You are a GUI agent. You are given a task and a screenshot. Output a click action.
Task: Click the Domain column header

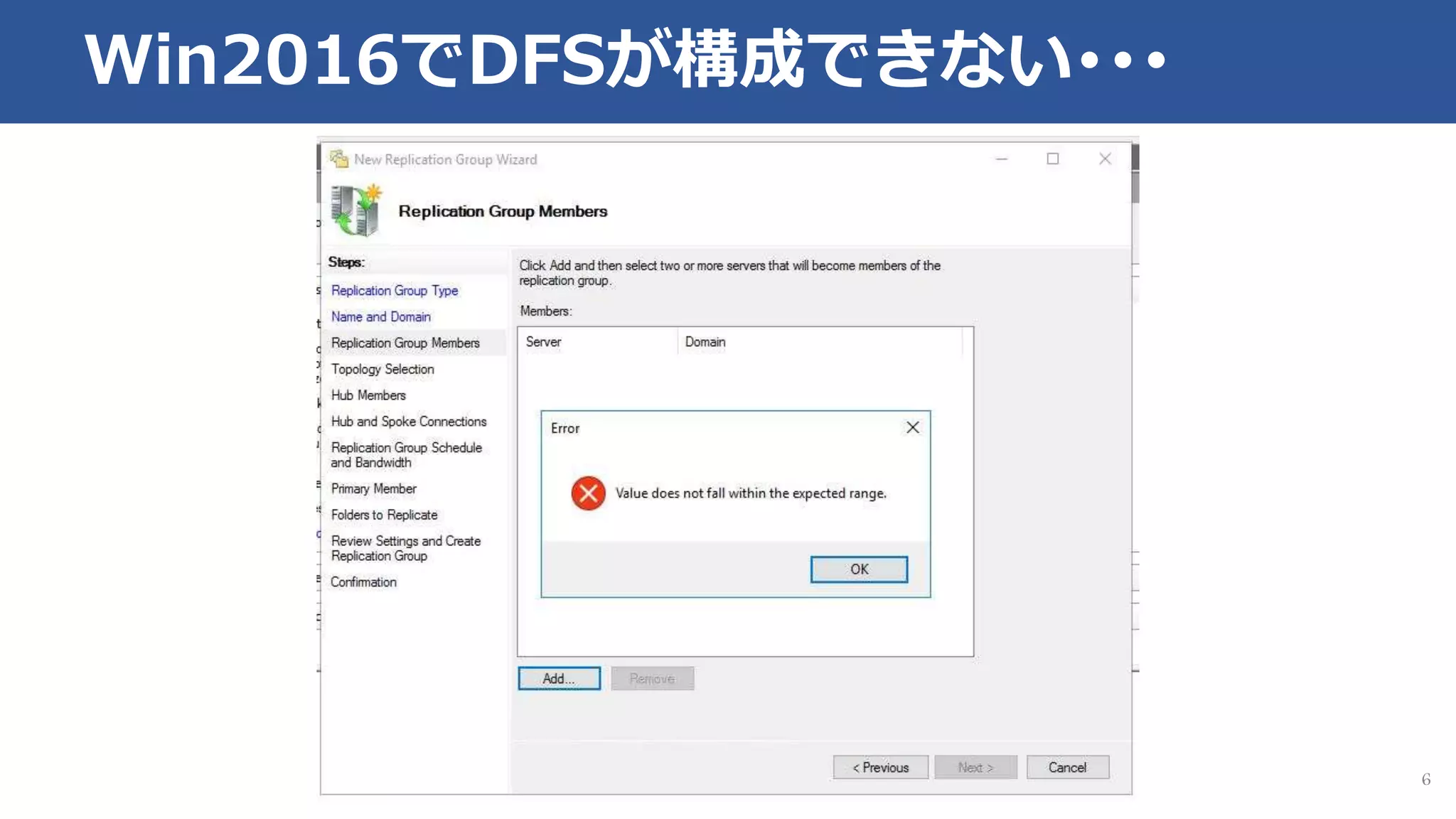coord(820,342)
